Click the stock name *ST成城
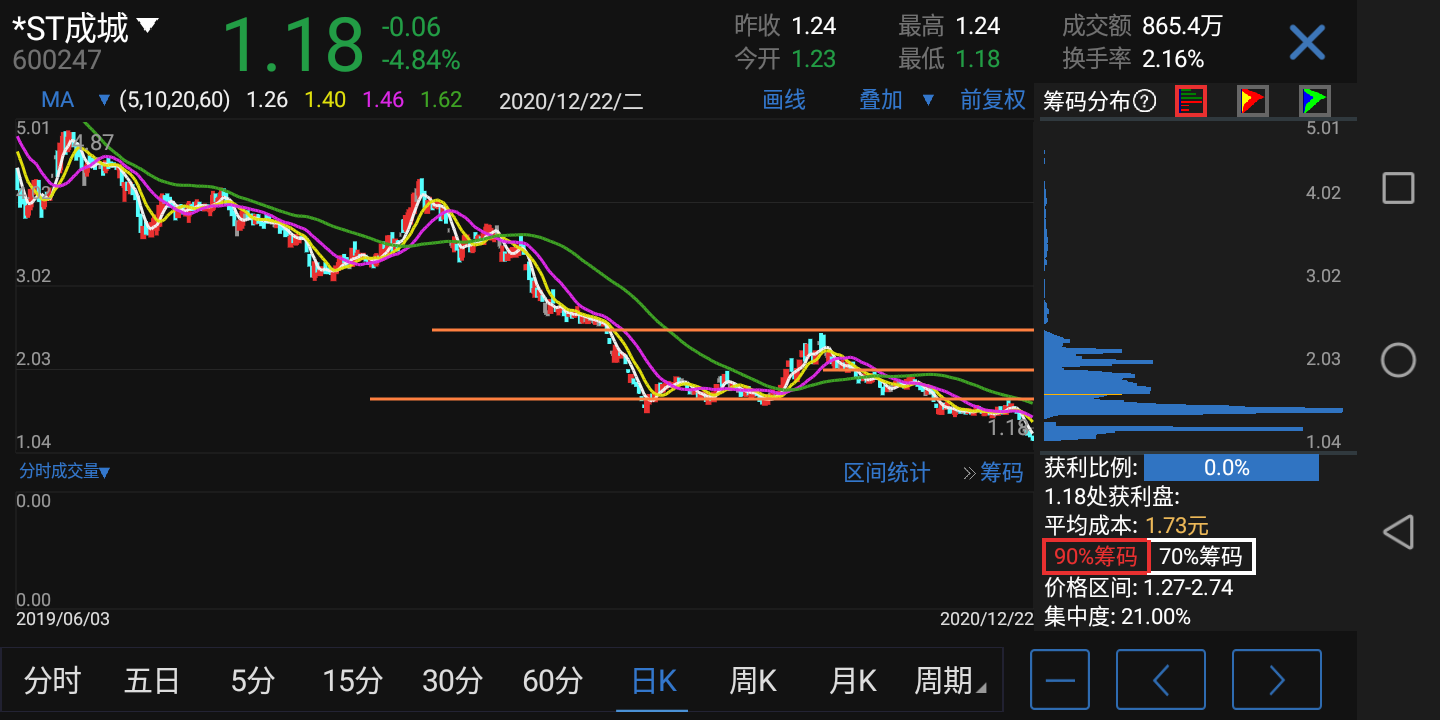The image size is (1440, 720). 70,27
